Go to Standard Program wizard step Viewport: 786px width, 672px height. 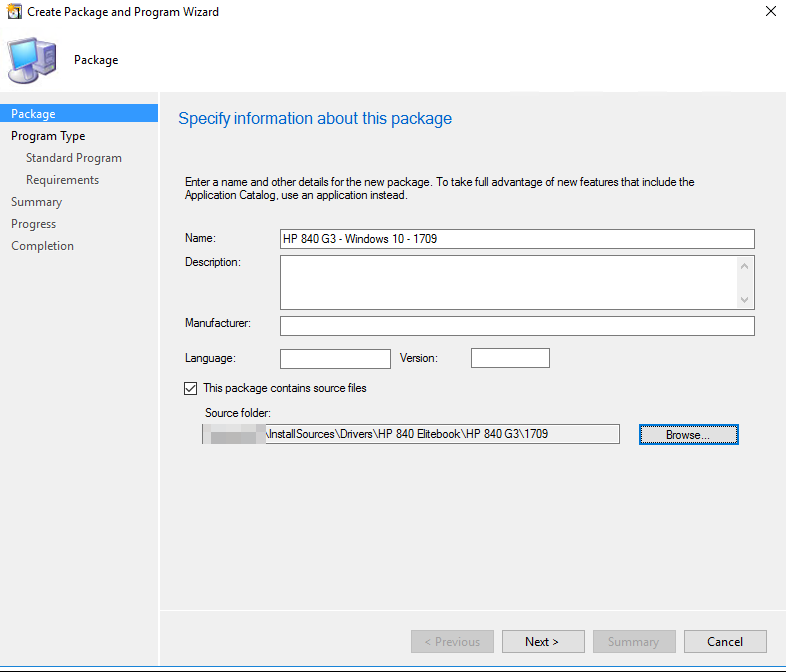(x=74, y=158)
